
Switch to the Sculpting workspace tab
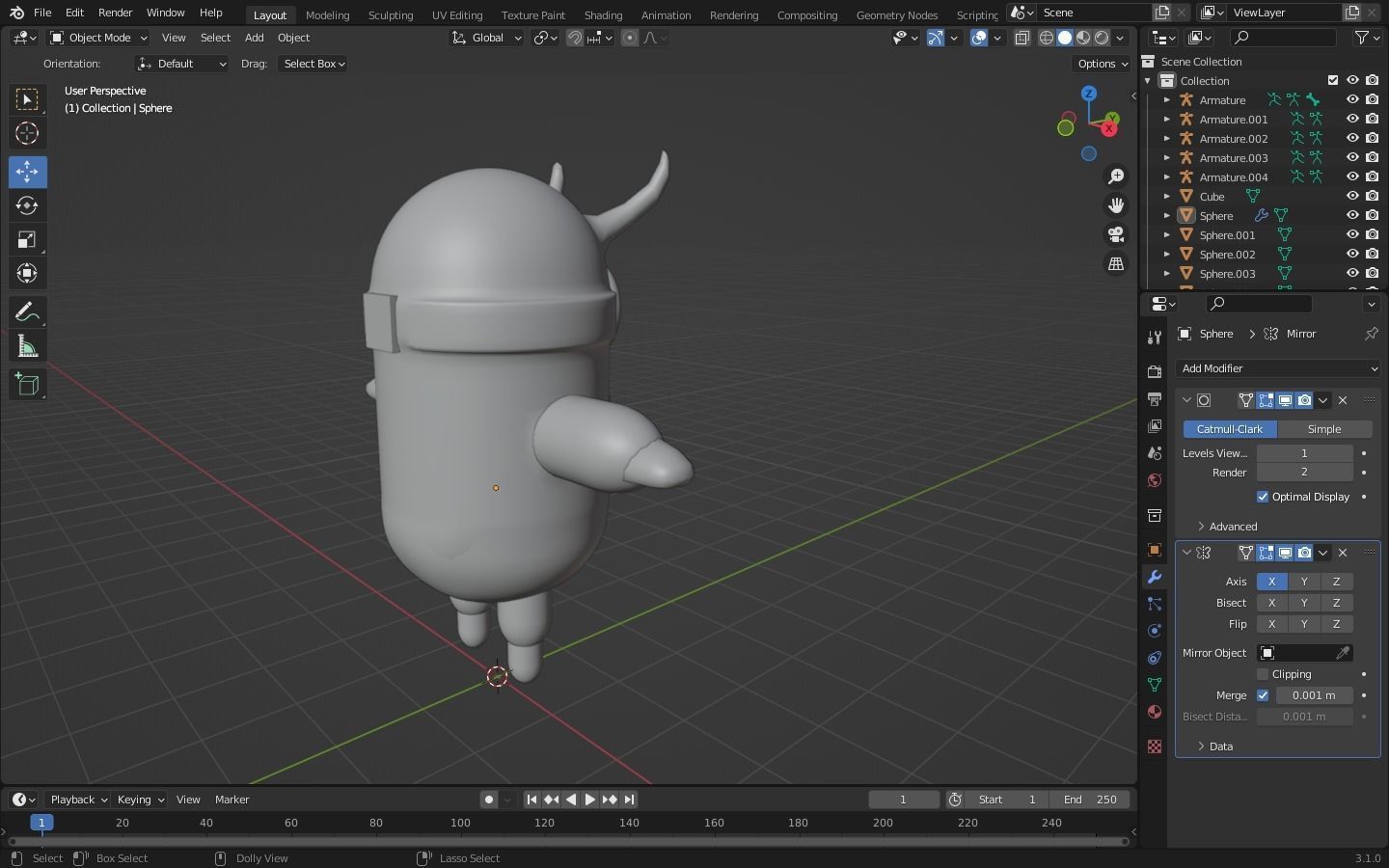tap(391, 14)
